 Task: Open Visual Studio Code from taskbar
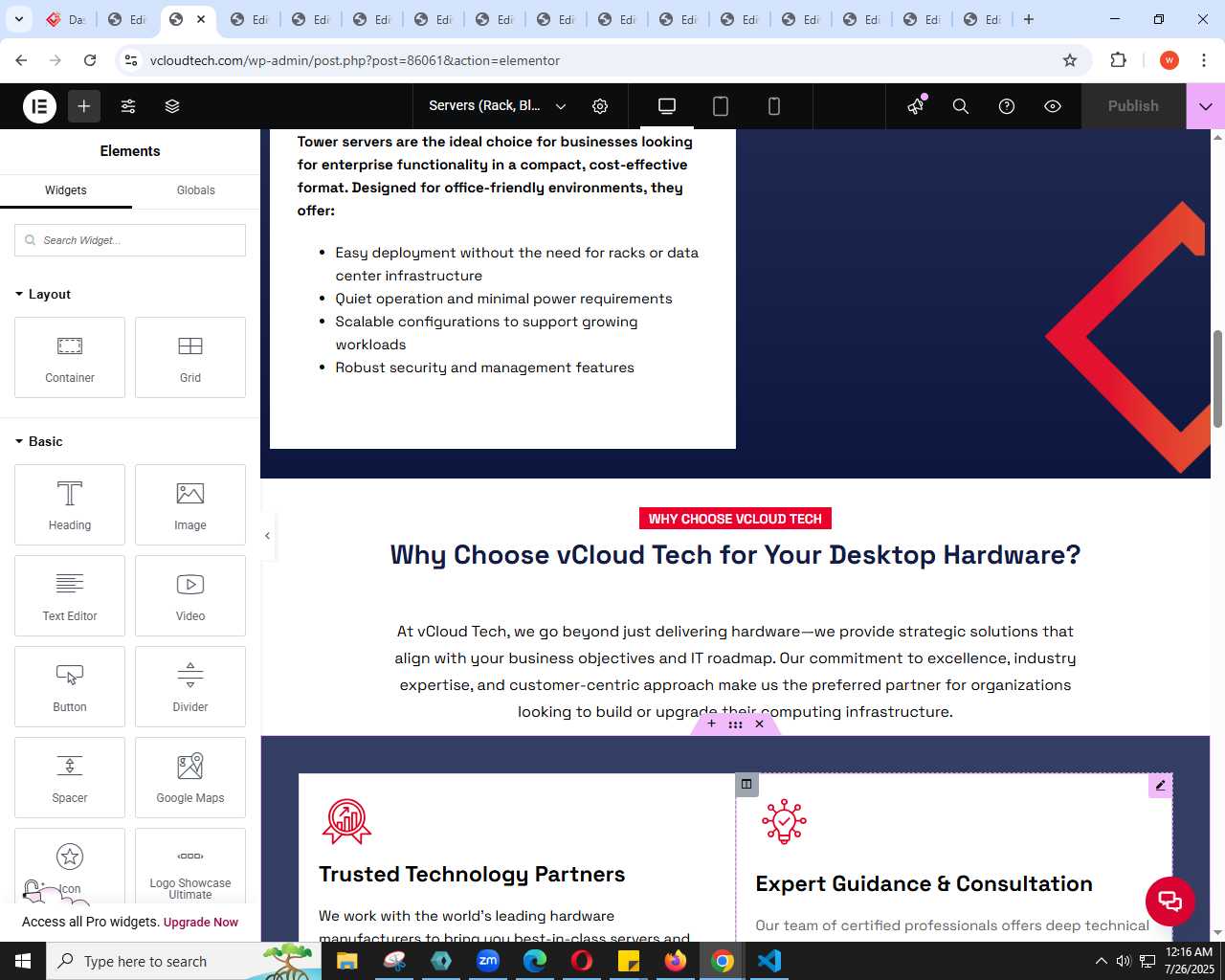[769, 961]
